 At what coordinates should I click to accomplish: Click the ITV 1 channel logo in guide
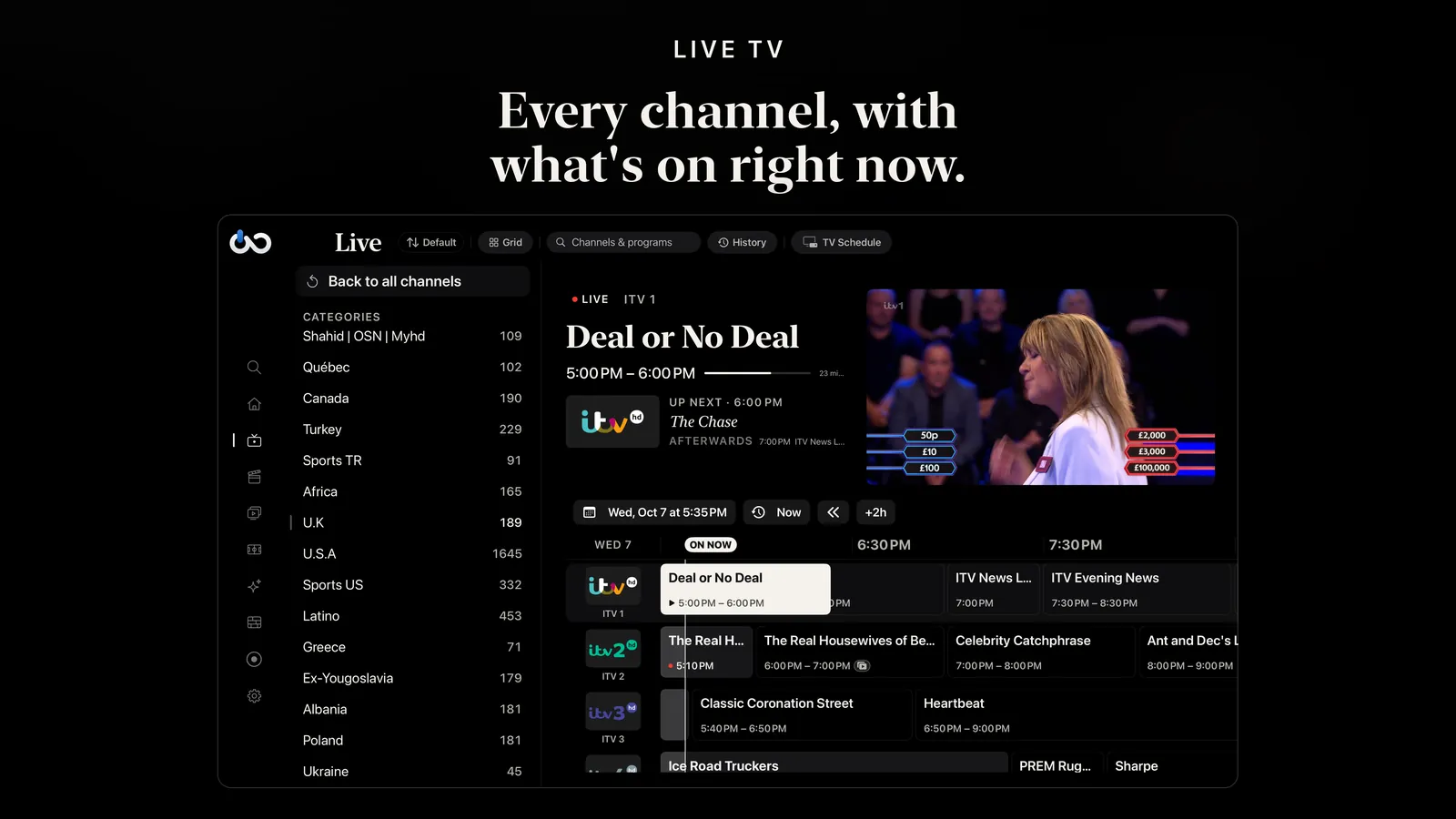tap(612, 585)
